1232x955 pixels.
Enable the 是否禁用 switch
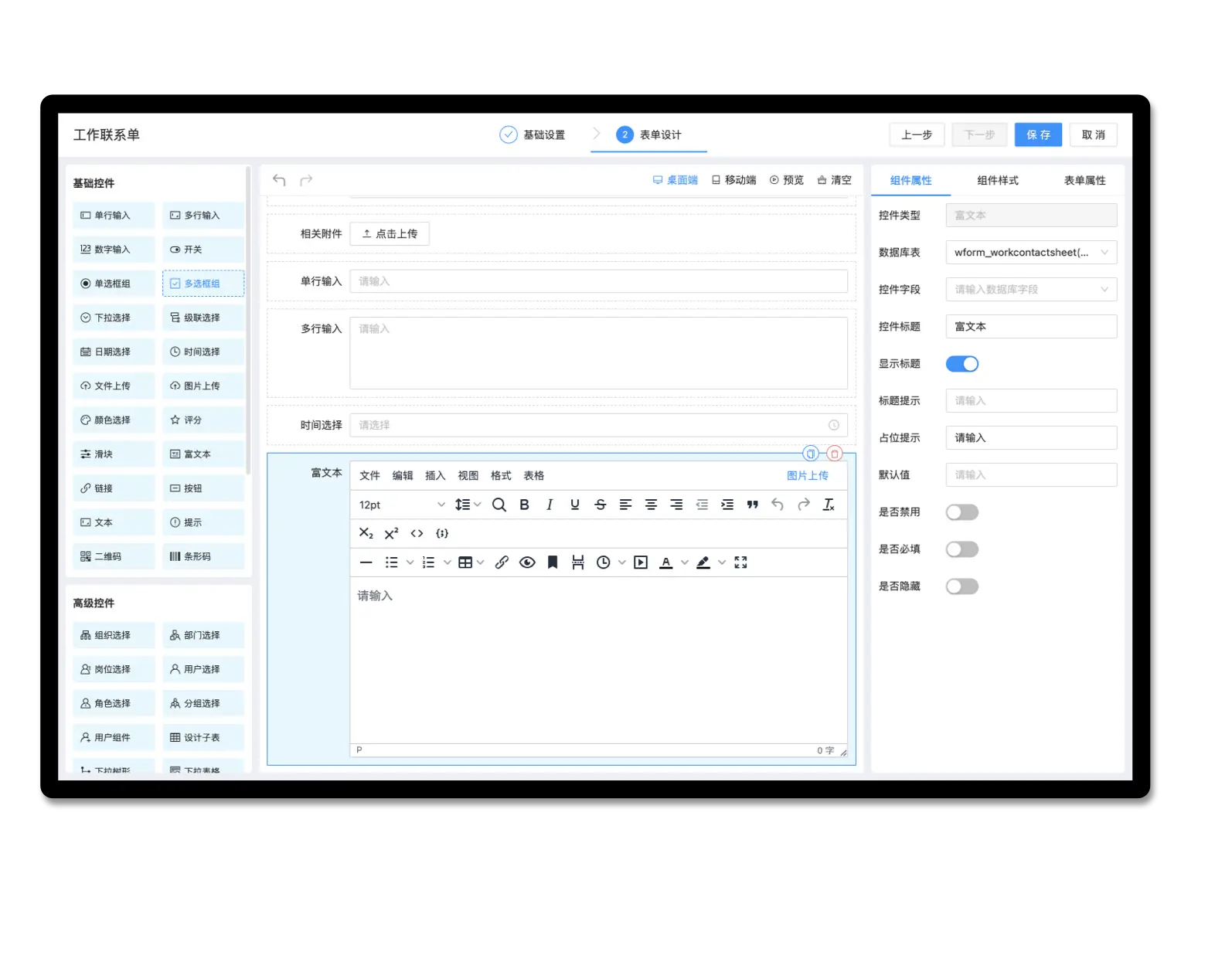click(962, 512)
